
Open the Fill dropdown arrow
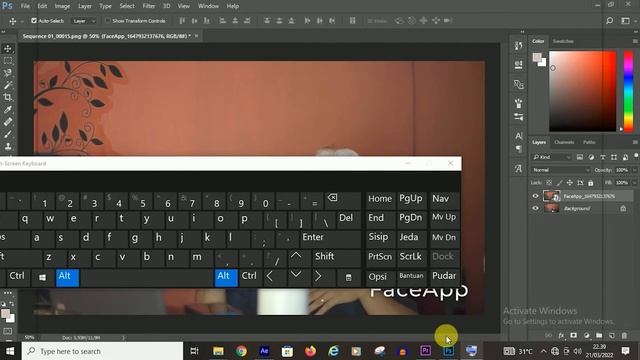pos(635,183)
